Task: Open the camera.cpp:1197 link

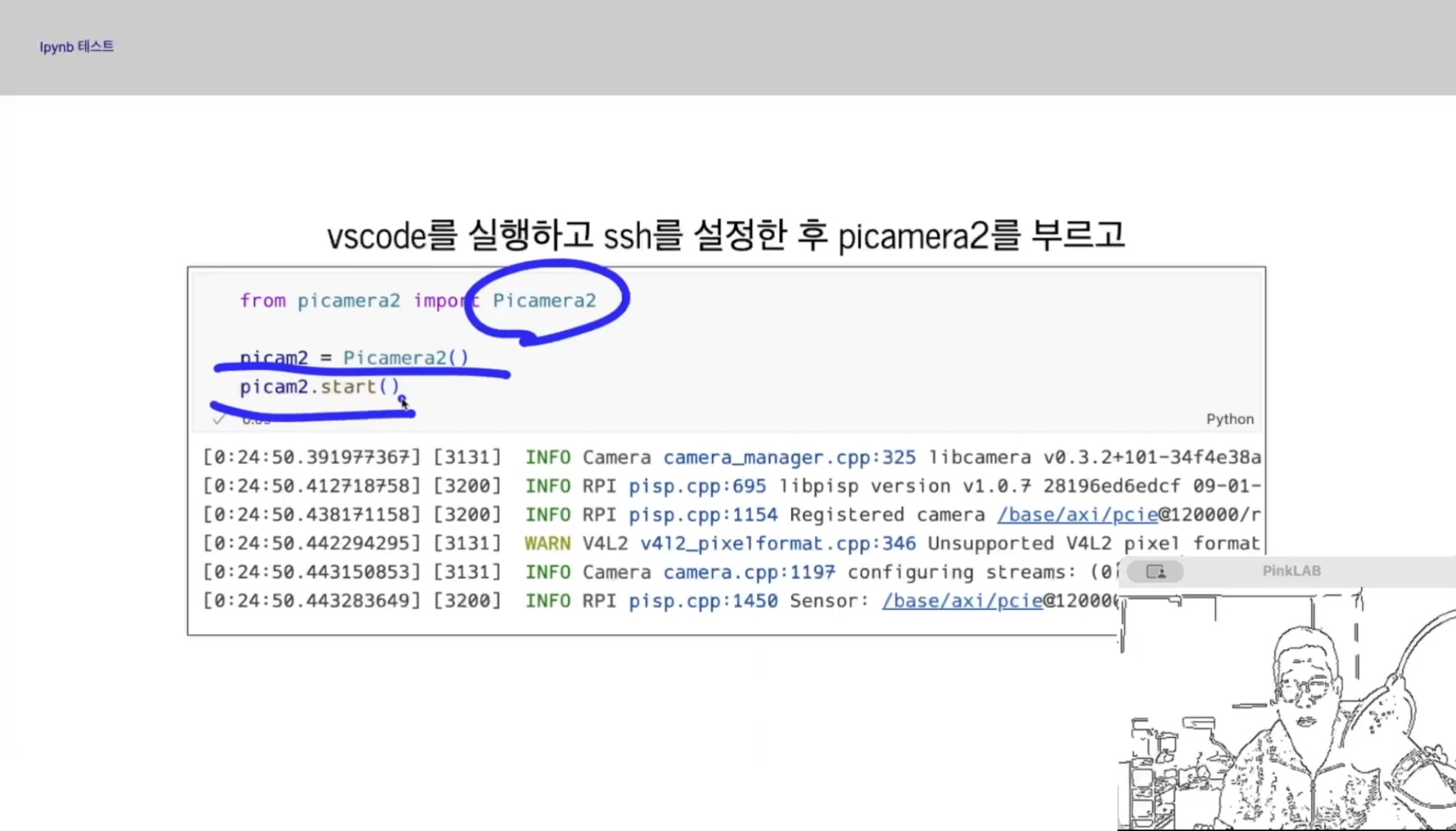Action: 749,572
